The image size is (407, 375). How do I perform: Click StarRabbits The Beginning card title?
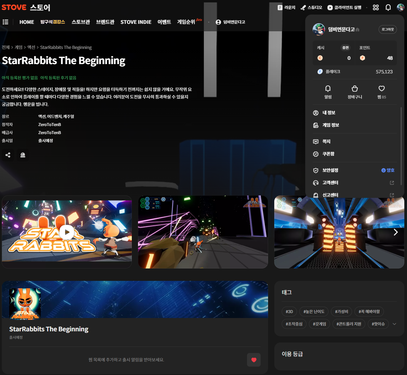(x=49, y=329)
